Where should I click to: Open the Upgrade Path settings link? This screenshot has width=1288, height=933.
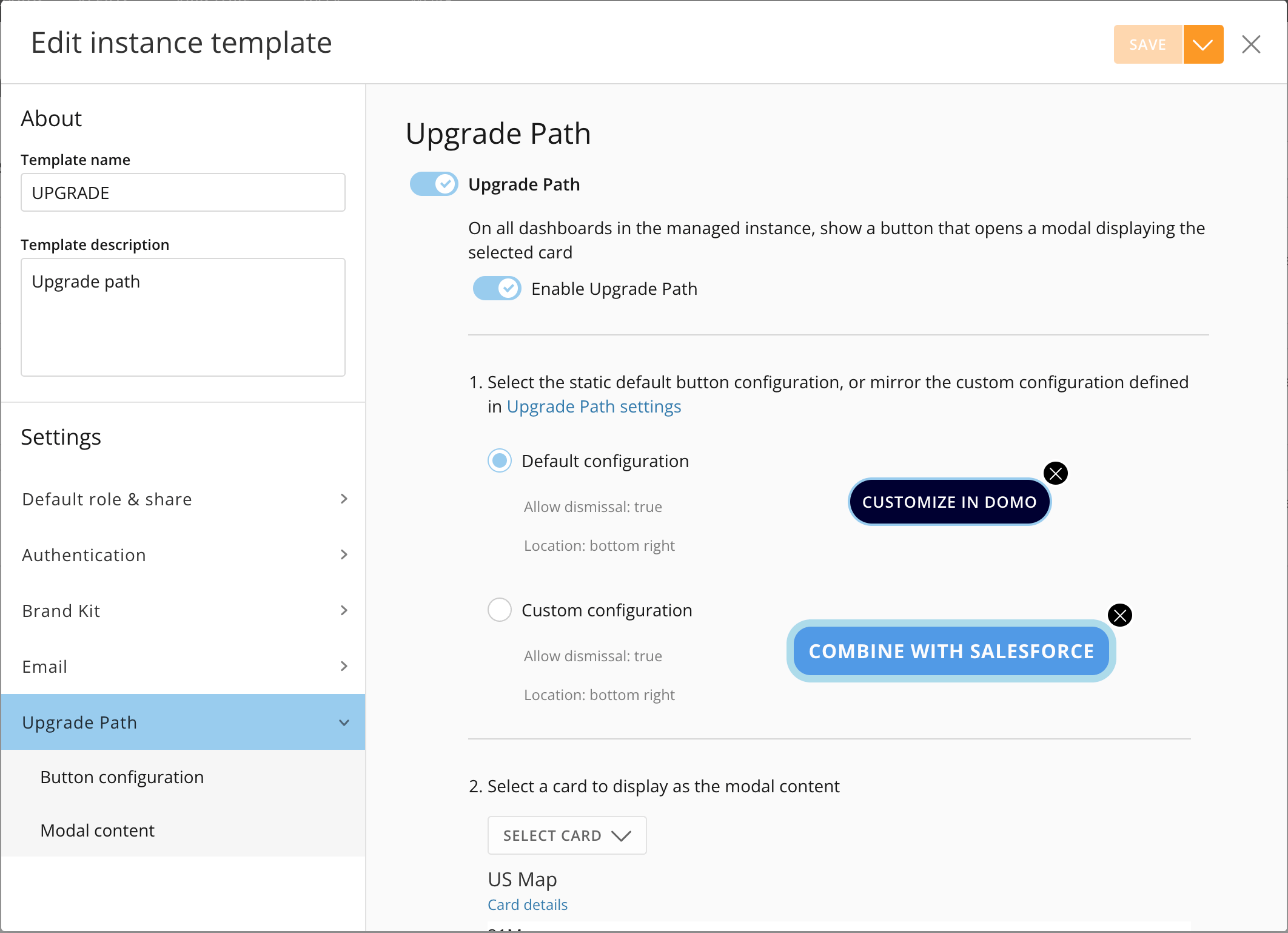click(594, 406)
